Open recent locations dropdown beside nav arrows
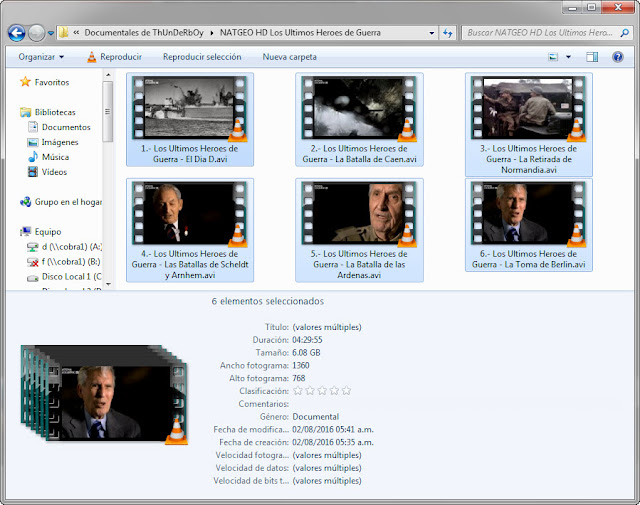 51,33
